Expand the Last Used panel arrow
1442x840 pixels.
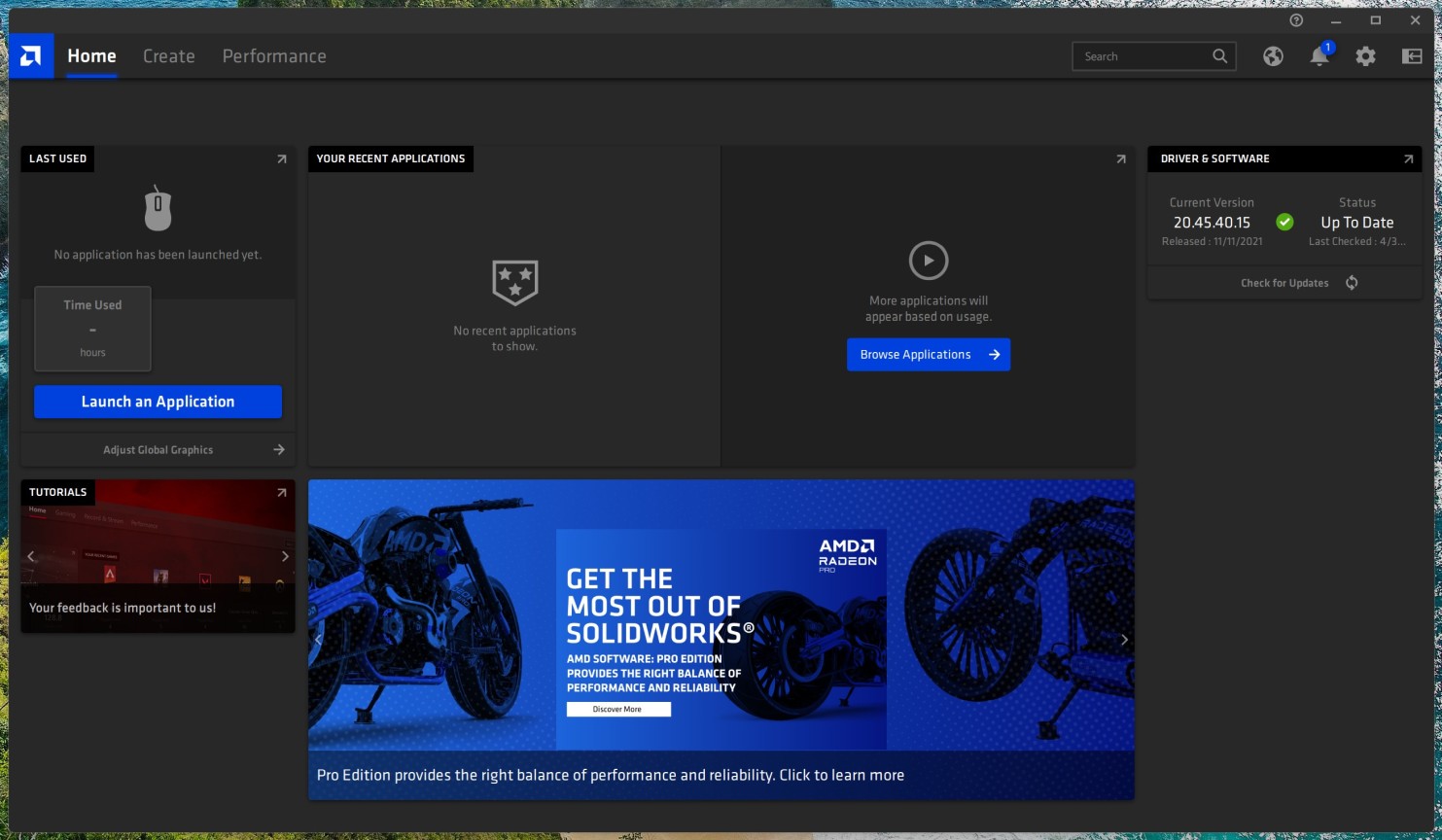point(282,158)
